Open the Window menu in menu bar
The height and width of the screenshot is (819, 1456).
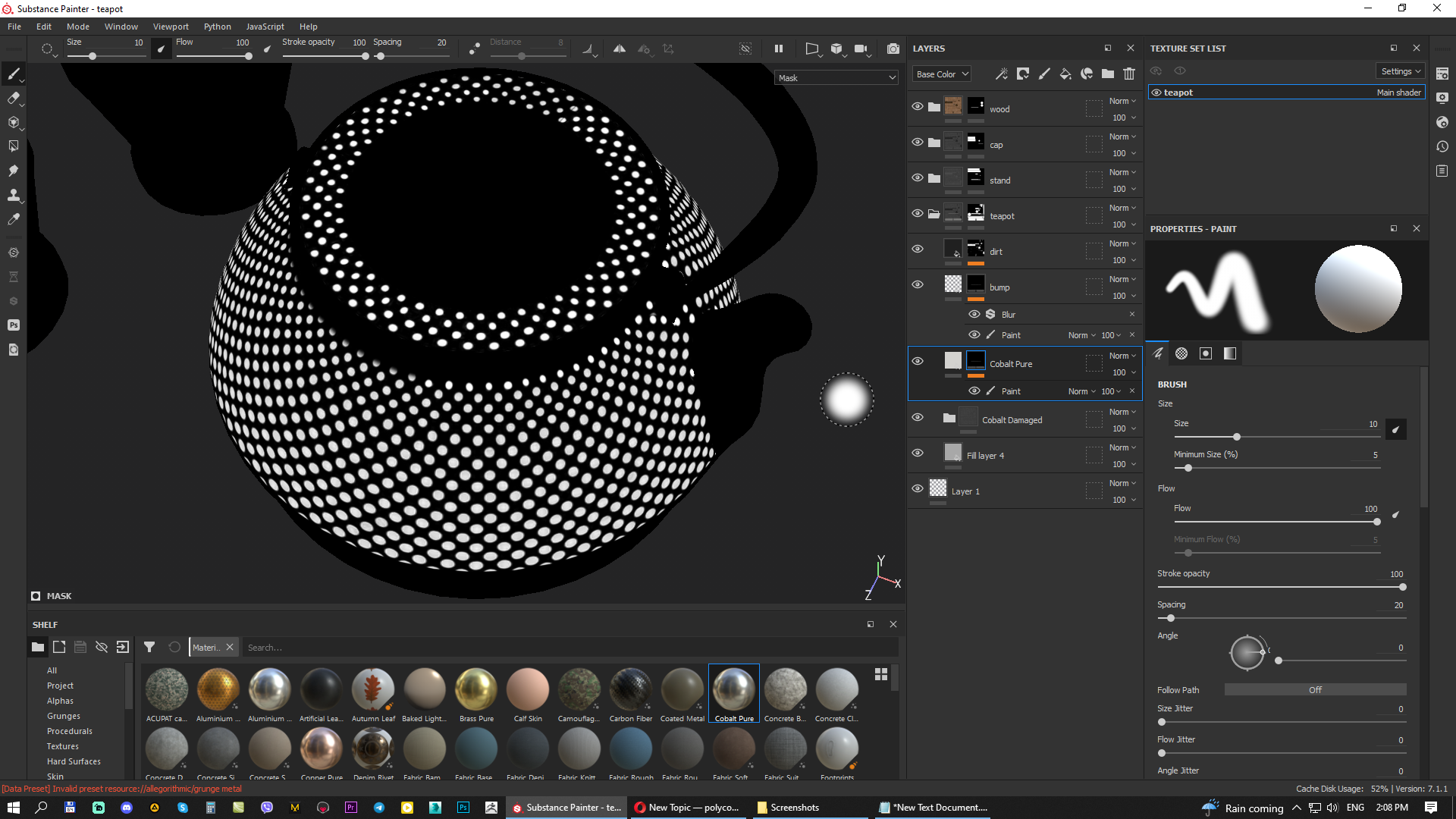pos(119,26)
